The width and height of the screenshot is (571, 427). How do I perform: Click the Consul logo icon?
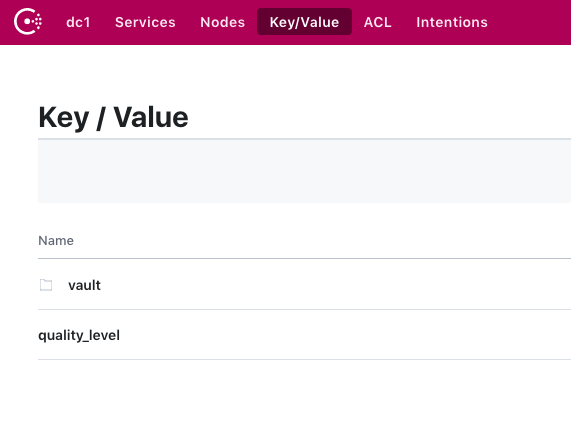[x=28, y=22]
